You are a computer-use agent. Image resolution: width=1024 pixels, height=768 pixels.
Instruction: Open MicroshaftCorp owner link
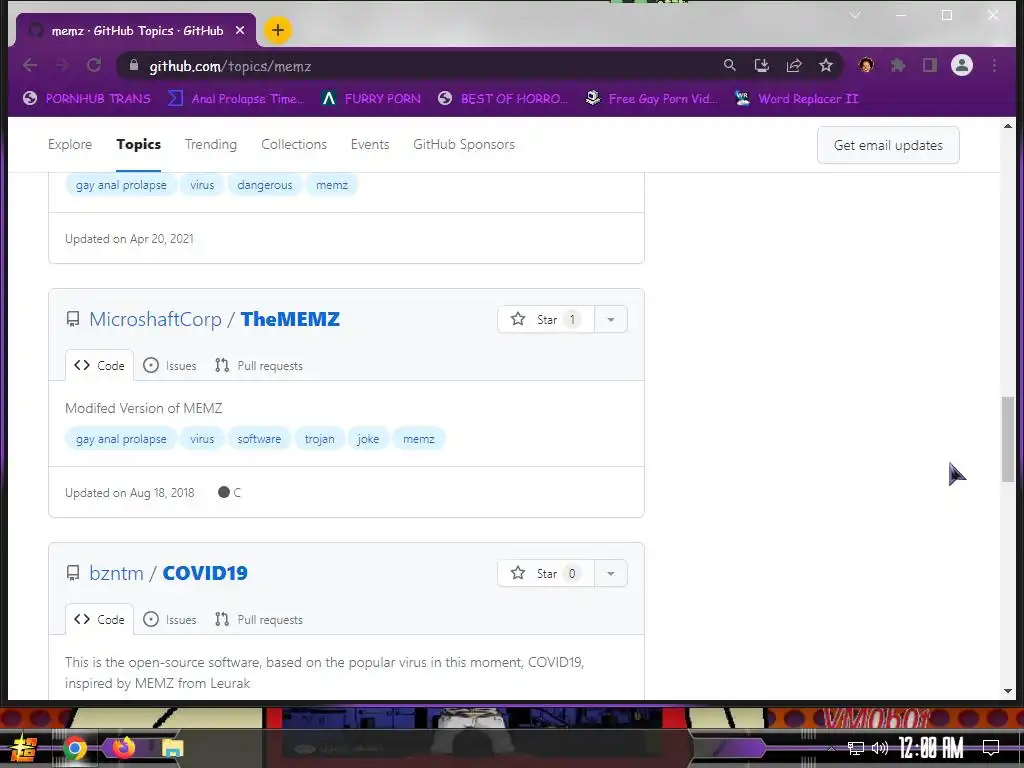click(x=155, y=319)
